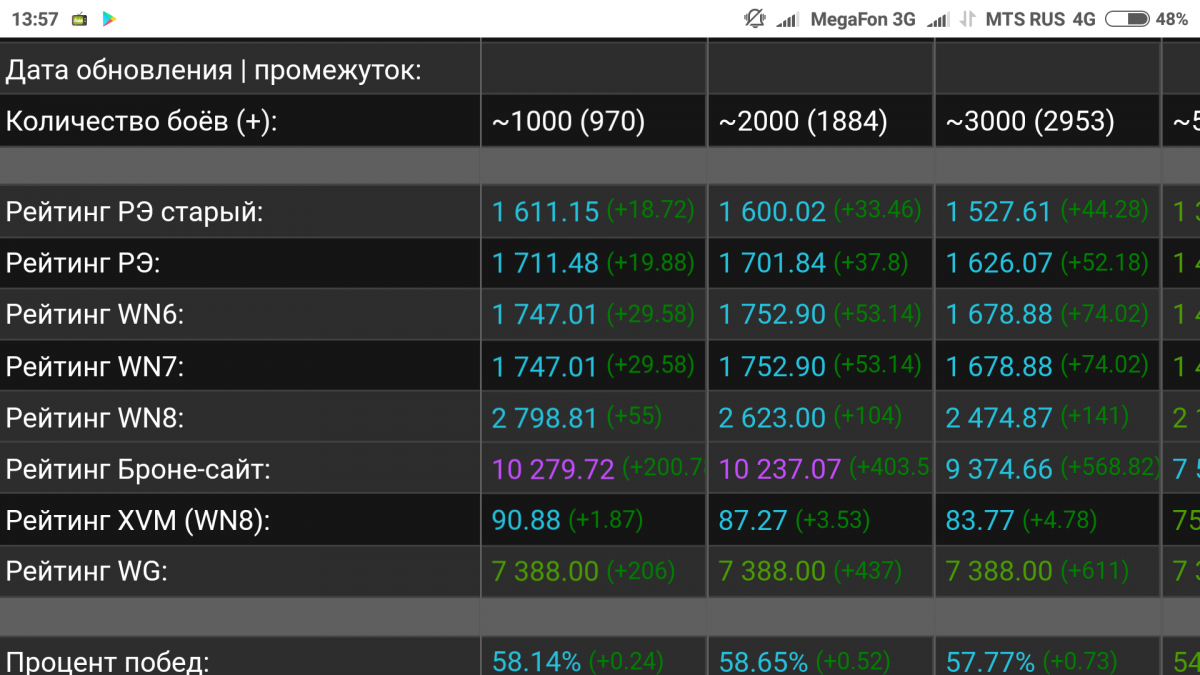Viewport: 1200px width, 675px height.
Task: Tap the MTS RUS 4G carrier label
Action: point(1040,19)
